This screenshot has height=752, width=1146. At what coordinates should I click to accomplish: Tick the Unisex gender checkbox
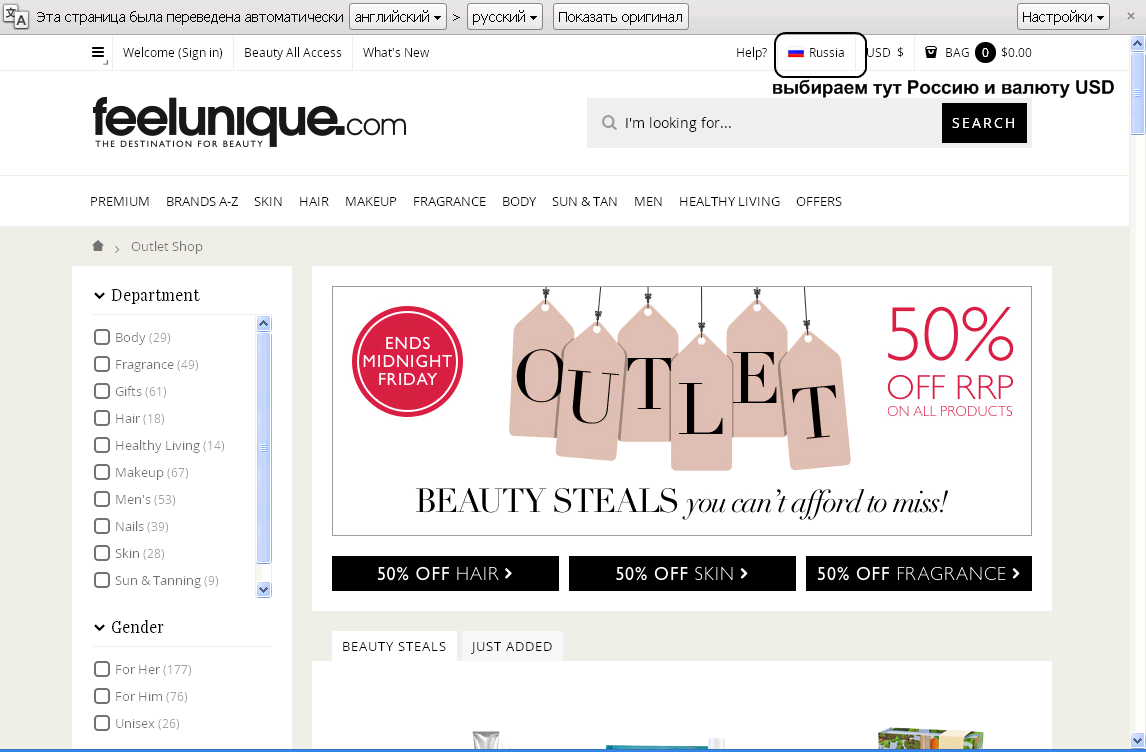pos(102,723)
